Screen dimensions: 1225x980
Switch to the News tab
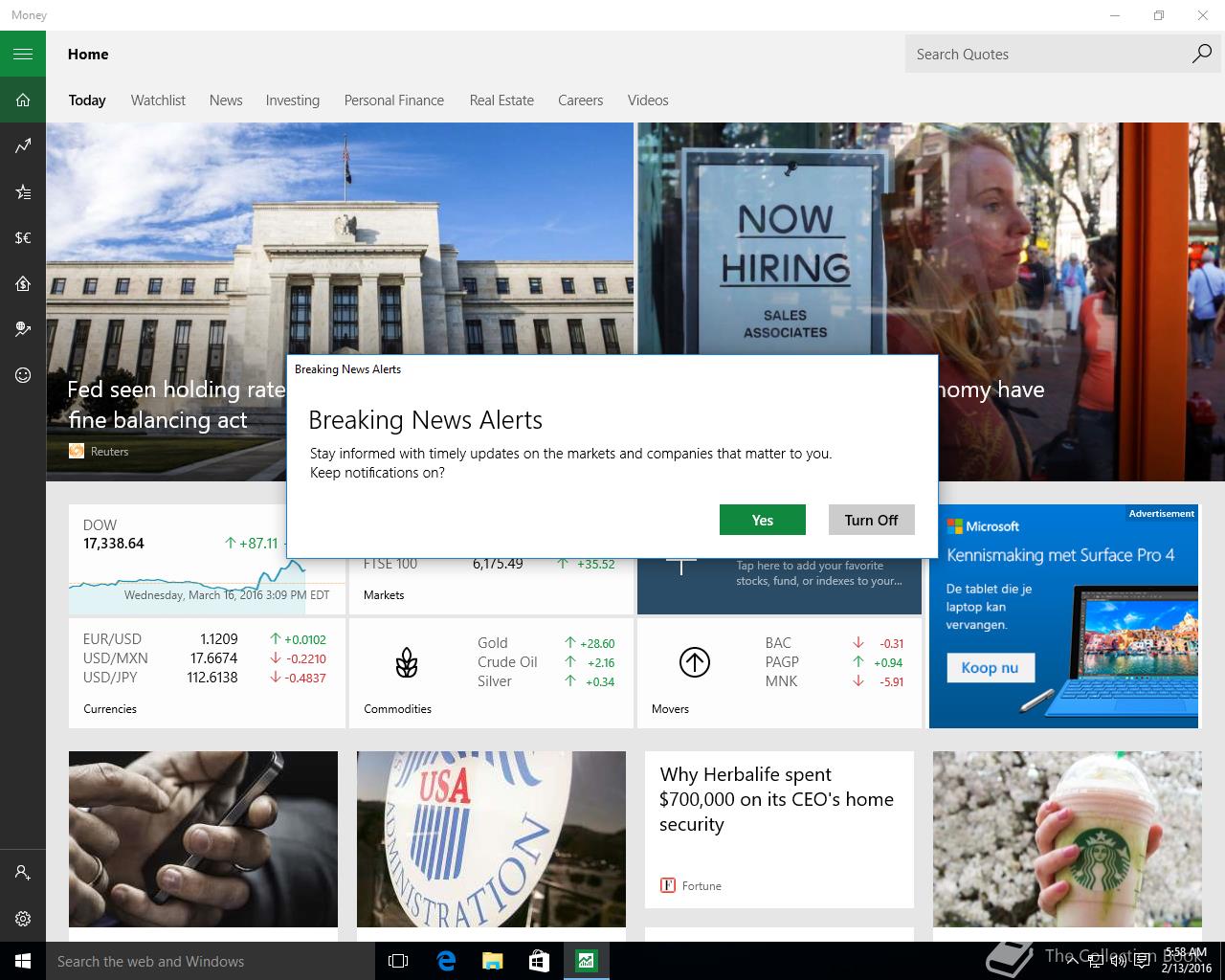pyautogui.click(x=226, y=100)
